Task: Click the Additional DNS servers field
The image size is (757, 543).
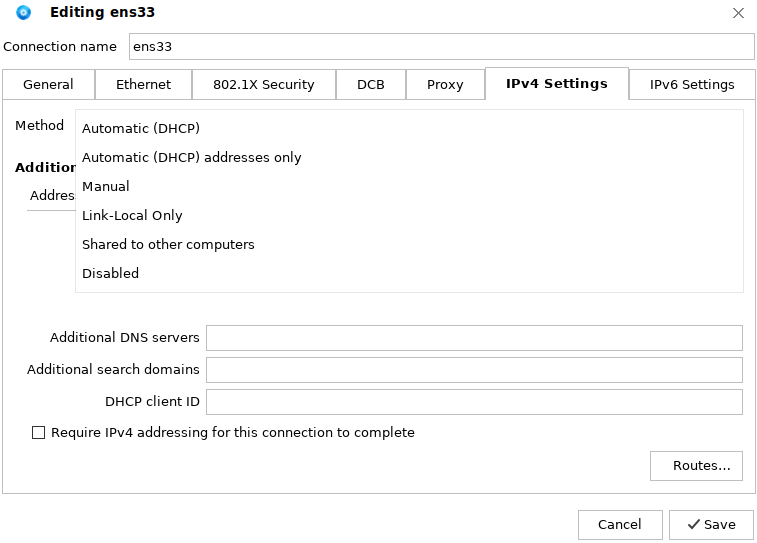Action: point(474,338)
